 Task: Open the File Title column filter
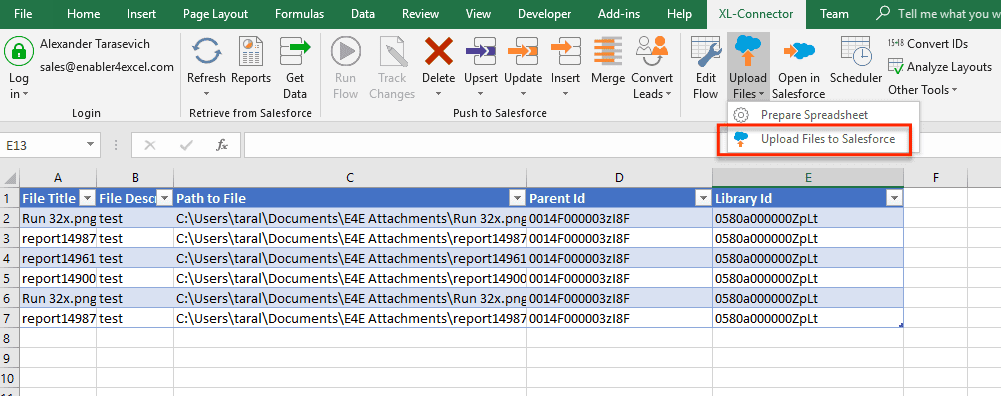pyautogui.click(x=88, y=199)
